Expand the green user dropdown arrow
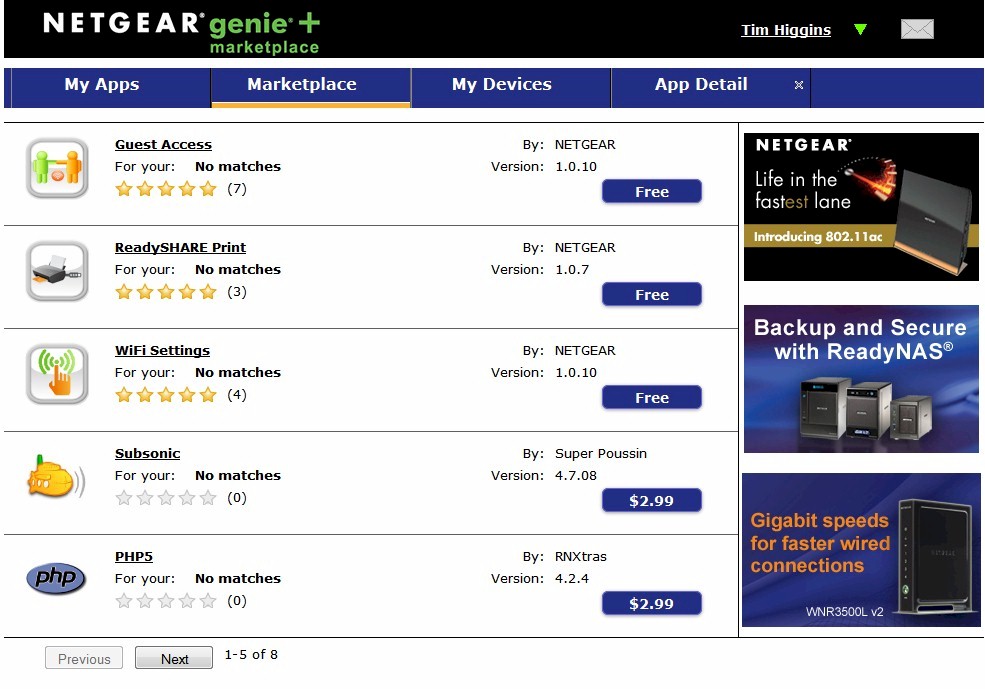 pyautogui.click(x=861, y=29)
